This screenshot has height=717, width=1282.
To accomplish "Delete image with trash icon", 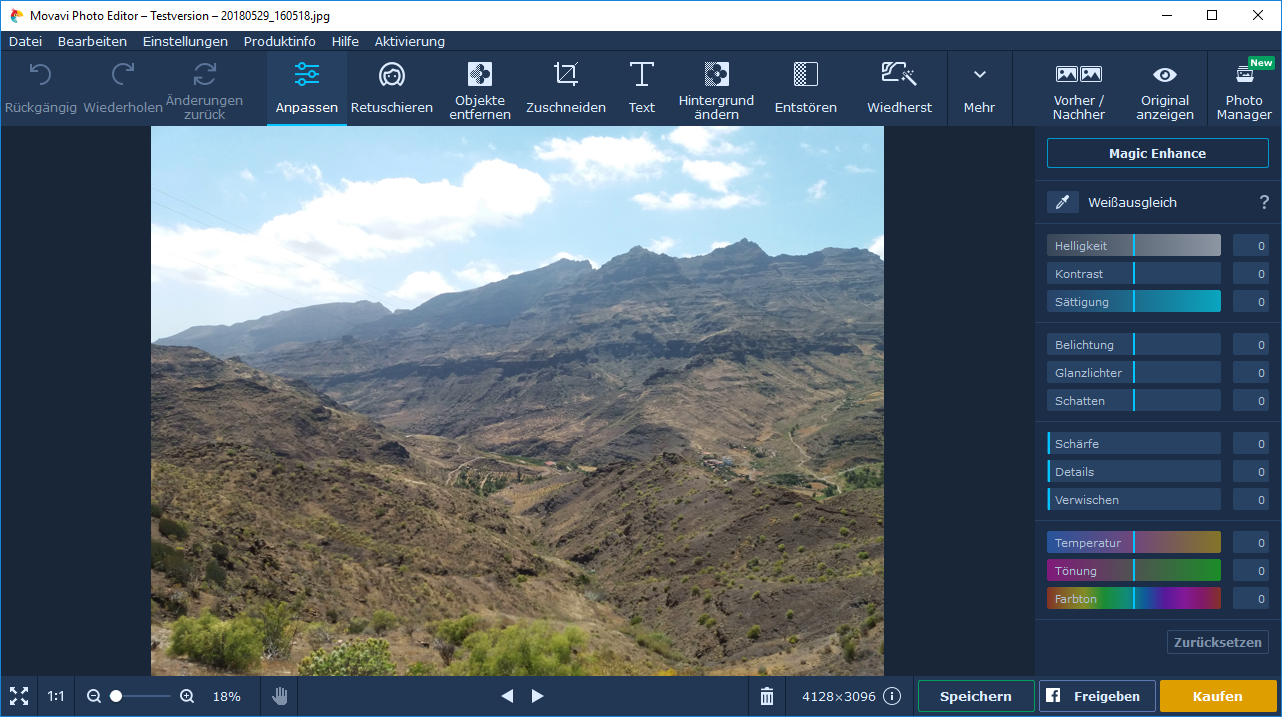I will [x=767, y=696].
